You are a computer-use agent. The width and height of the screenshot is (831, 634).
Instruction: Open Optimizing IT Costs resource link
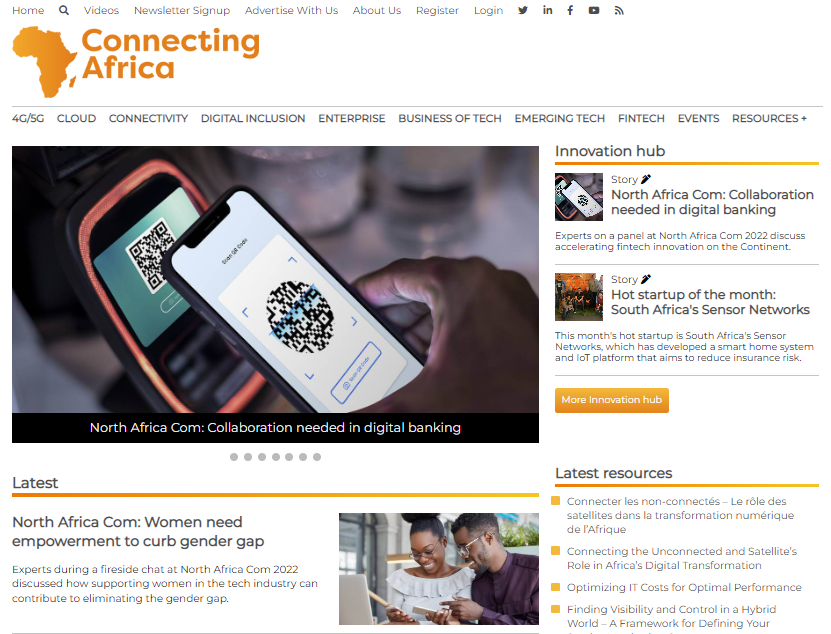[x=684, y=587]
